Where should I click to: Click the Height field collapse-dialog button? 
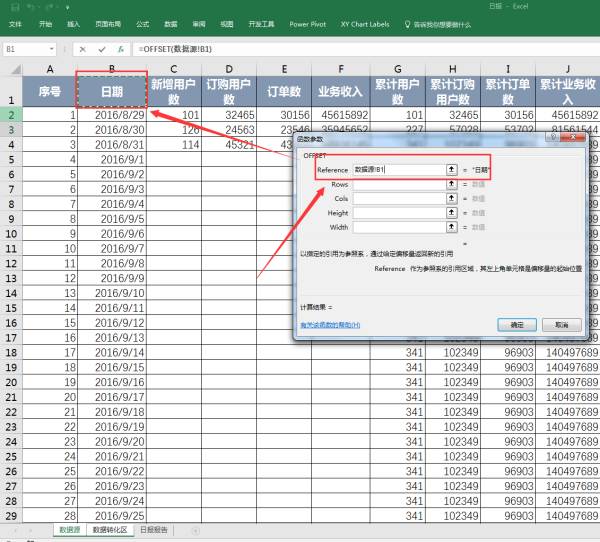[x=452, y=213]
